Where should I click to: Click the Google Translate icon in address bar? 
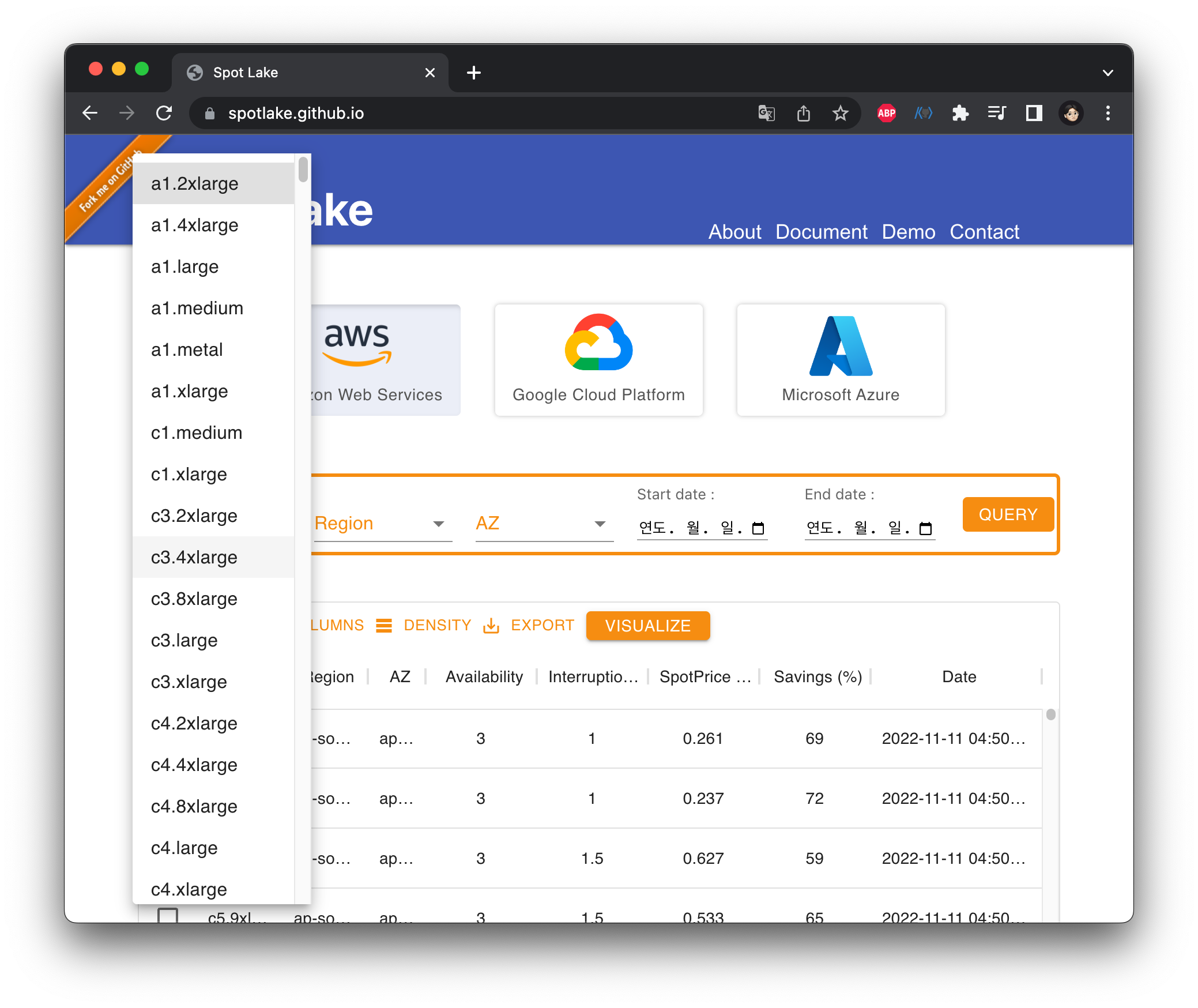tap(766, 113)
